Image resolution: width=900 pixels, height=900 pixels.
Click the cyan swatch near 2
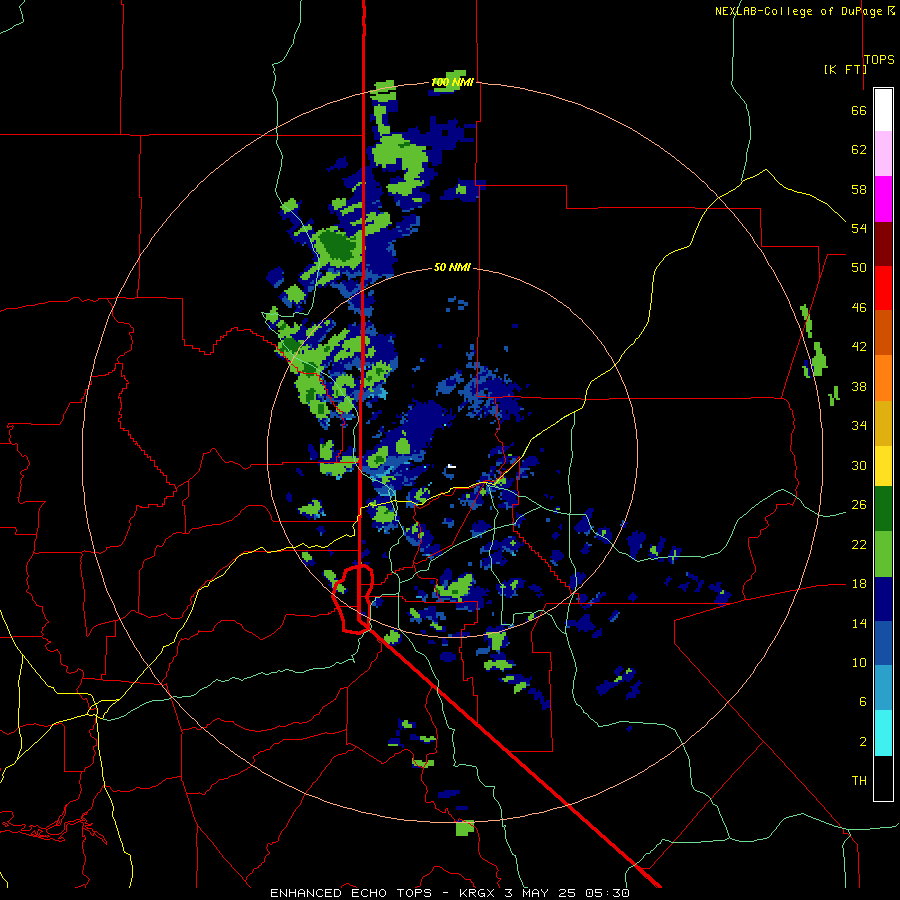pyautogui.click(x=883, y=733)
